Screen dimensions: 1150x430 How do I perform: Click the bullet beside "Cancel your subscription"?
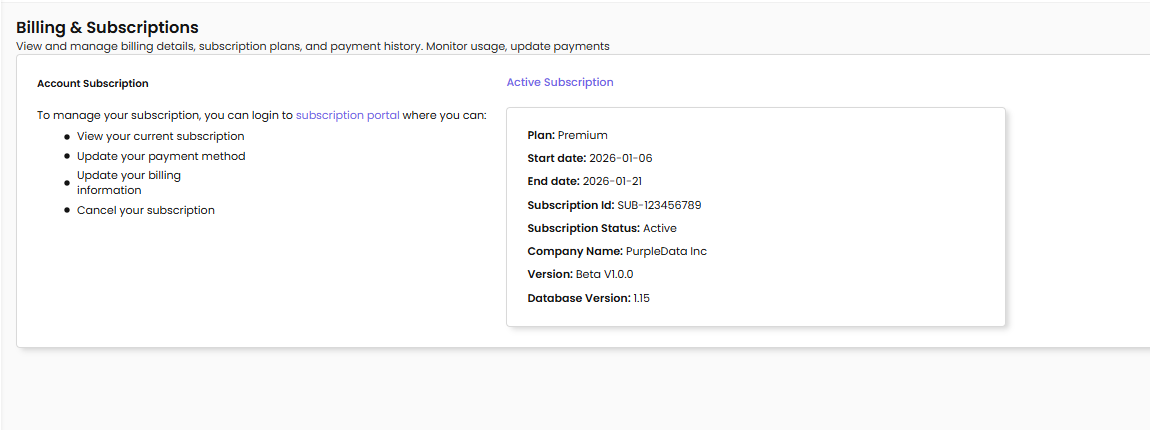click(x=67, y=211)
